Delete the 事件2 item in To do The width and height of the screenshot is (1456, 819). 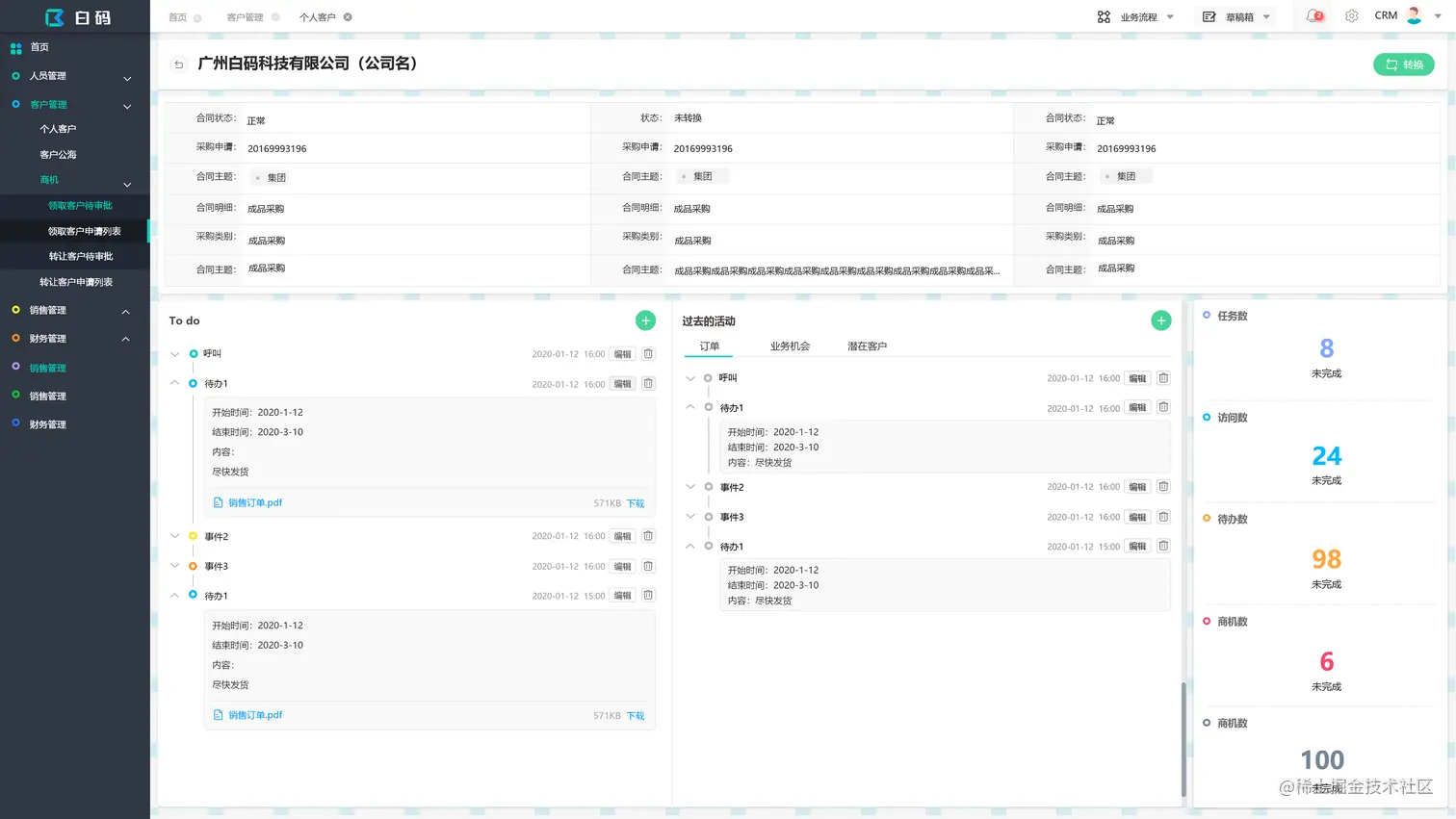(x=648, y=536)
